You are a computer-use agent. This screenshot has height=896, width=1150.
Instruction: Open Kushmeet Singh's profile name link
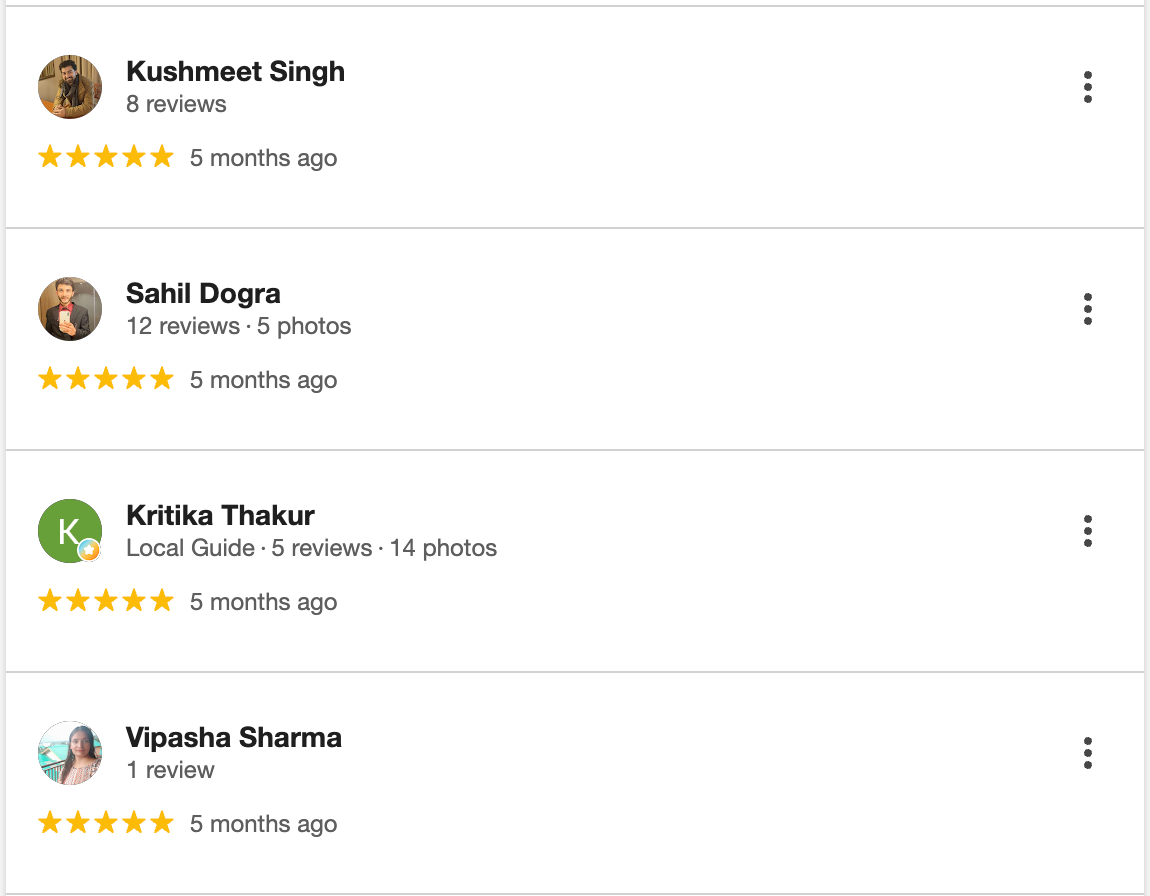[x=235, y=72]
